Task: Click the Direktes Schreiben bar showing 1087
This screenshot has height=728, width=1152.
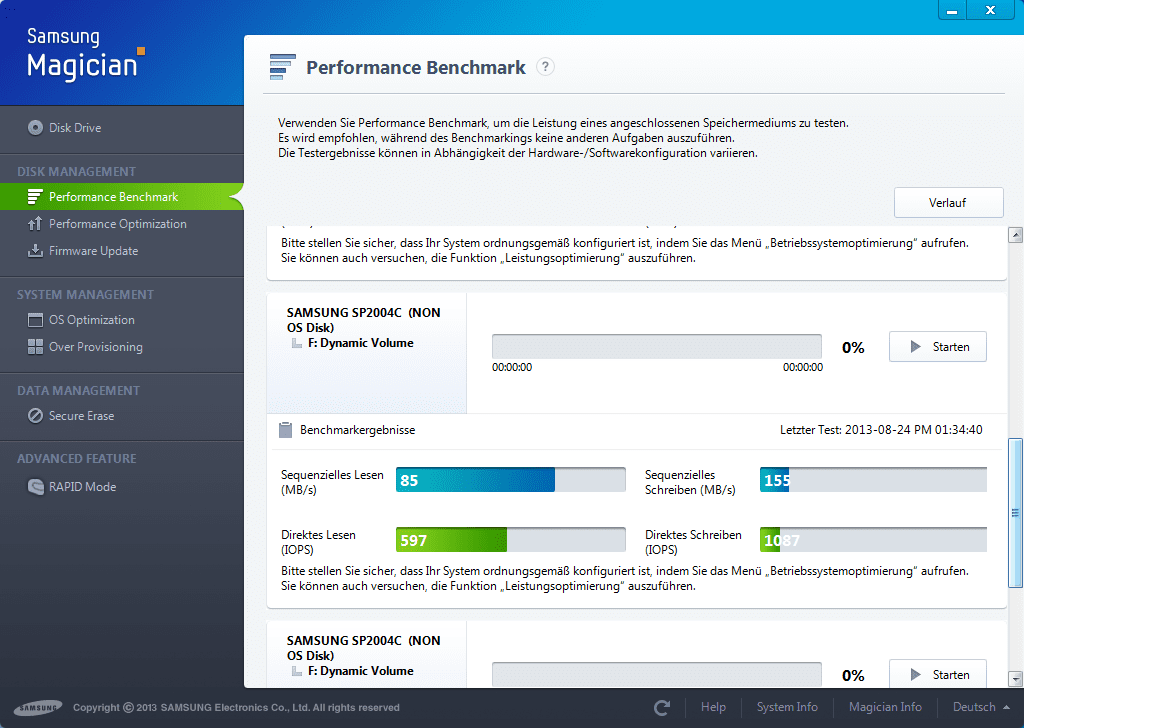Action: pyautogui.click(x=873, y=540)
